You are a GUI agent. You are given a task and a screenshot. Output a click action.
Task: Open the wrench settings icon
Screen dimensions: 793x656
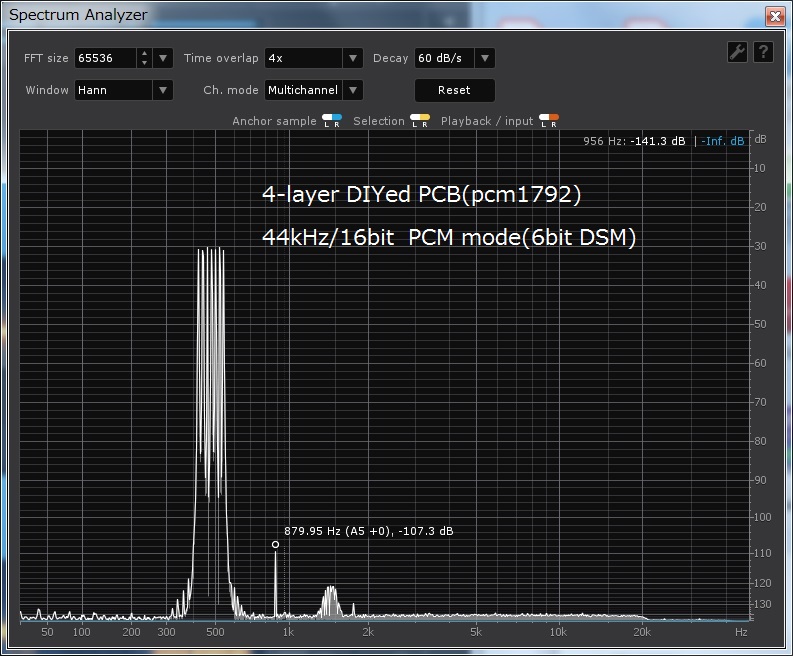click(x=737, y=52)
